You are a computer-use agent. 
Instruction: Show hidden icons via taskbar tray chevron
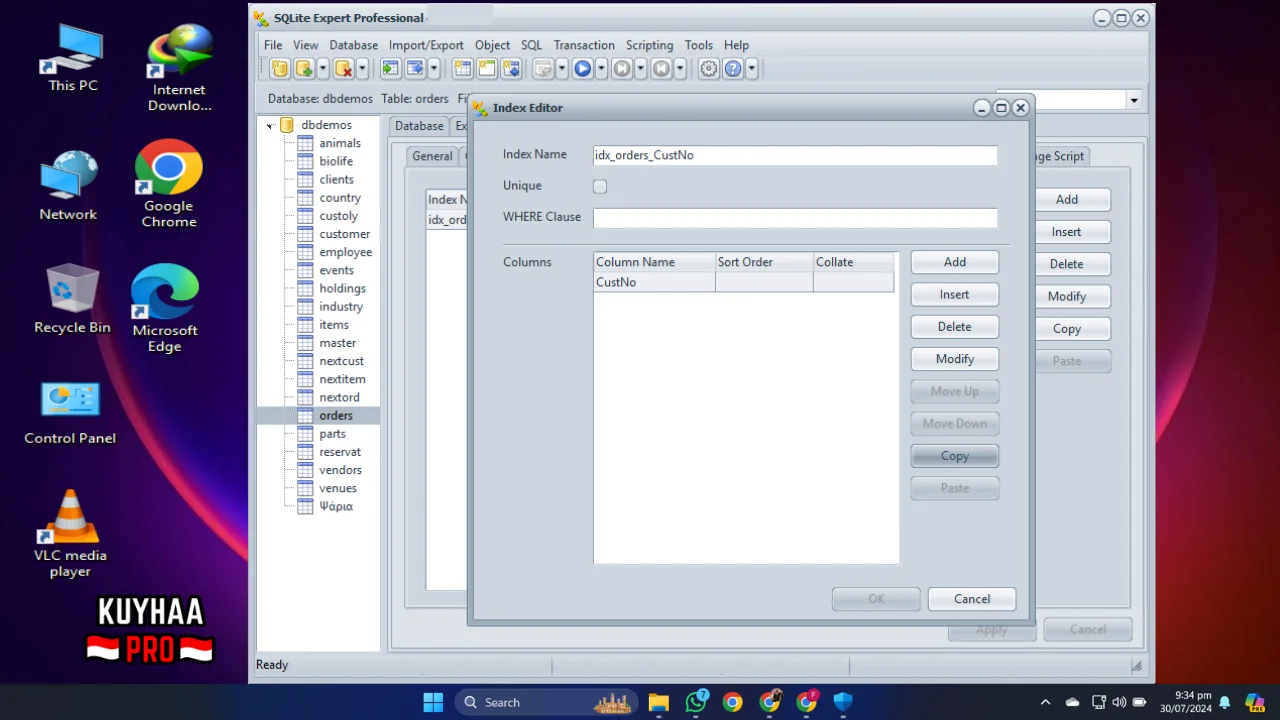pos(1045,702)
